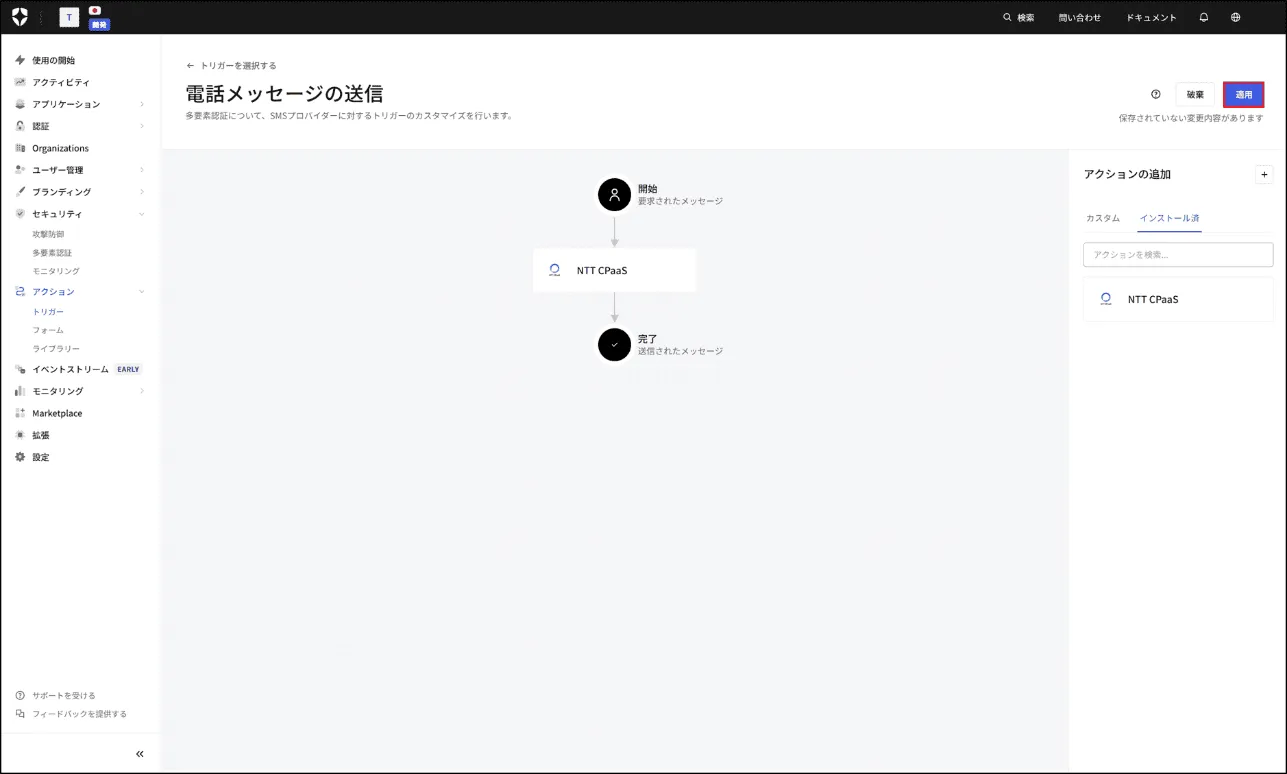Click the globe language icon

tap(1235, 17)
